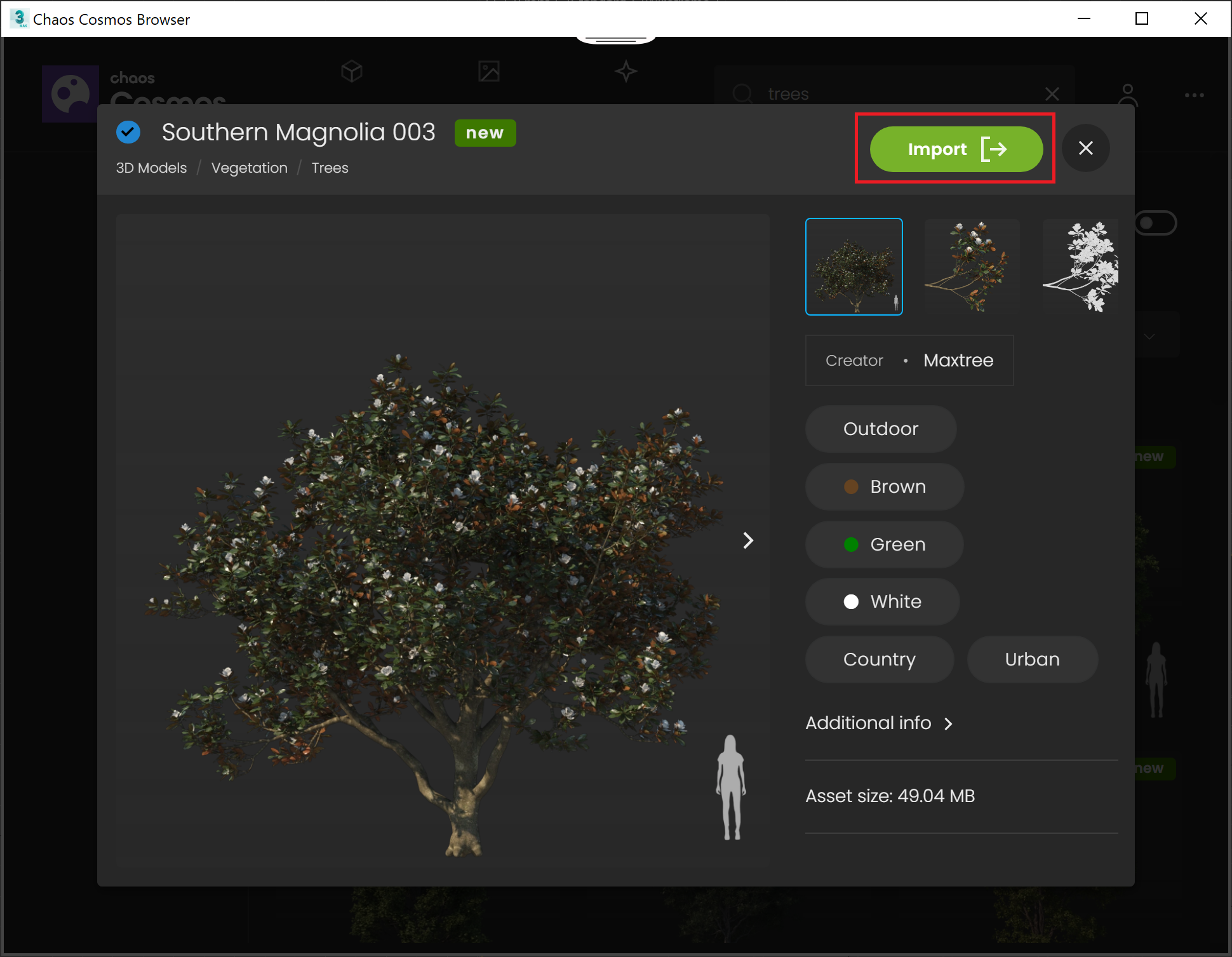Click the next-image arrow chevron
Image resolution: width=1232 pixels, height=957 pixels.
tap(747, 540)
